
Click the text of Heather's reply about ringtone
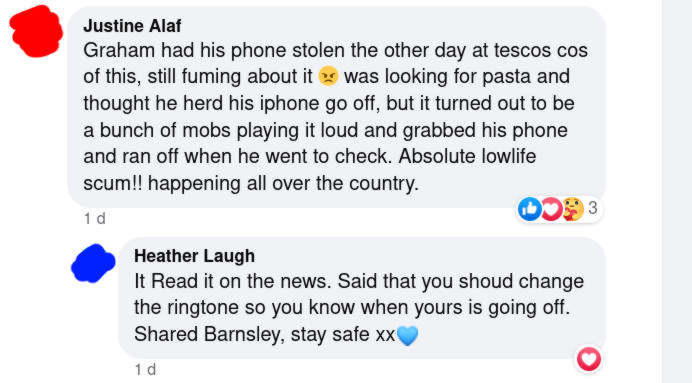pos(359,308)
